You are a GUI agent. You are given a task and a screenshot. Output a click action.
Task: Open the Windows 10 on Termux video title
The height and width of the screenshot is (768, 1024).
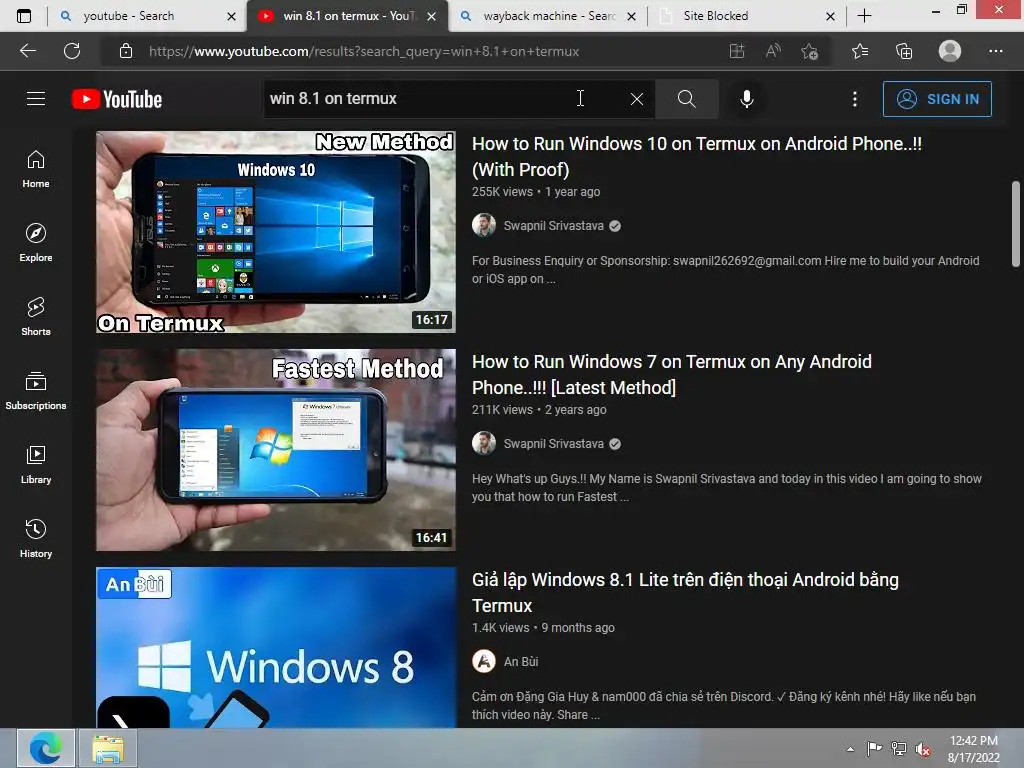[x=697, y=157]
